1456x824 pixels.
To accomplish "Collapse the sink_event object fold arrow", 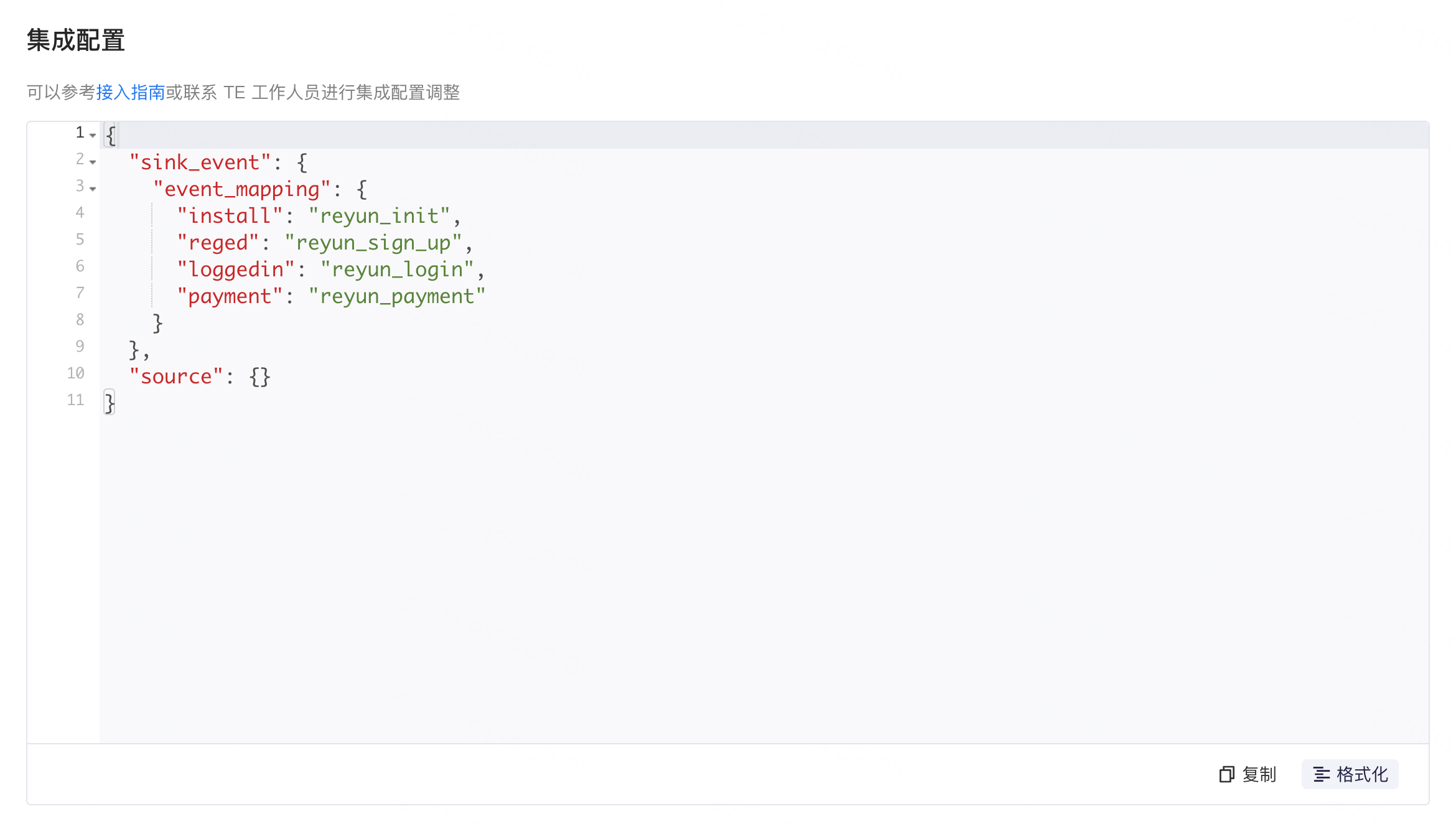I will coord(92,163).
